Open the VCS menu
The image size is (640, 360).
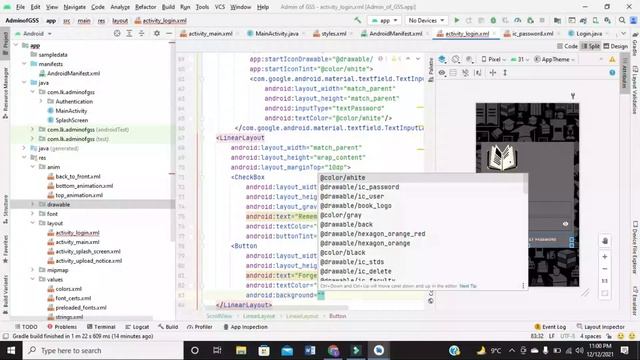point(220,7)
